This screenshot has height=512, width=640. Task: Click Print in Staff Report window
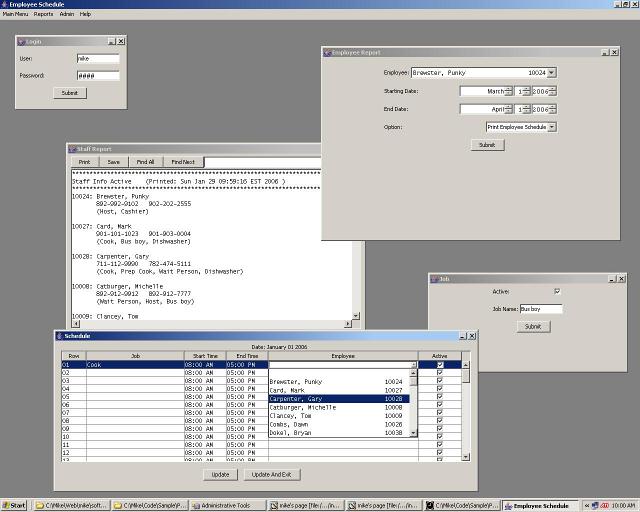pyautogui.click(x=84, y=162)
